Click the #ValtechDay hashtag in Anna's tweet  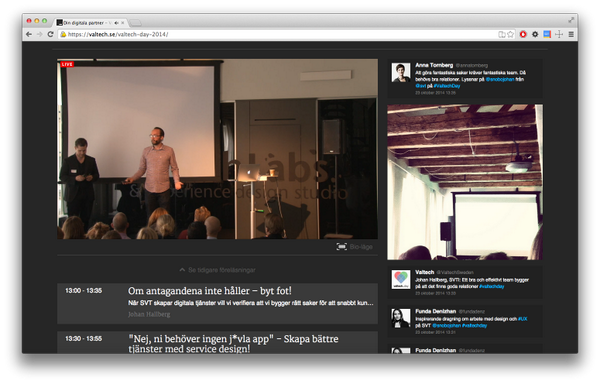[x=447, y=86]
